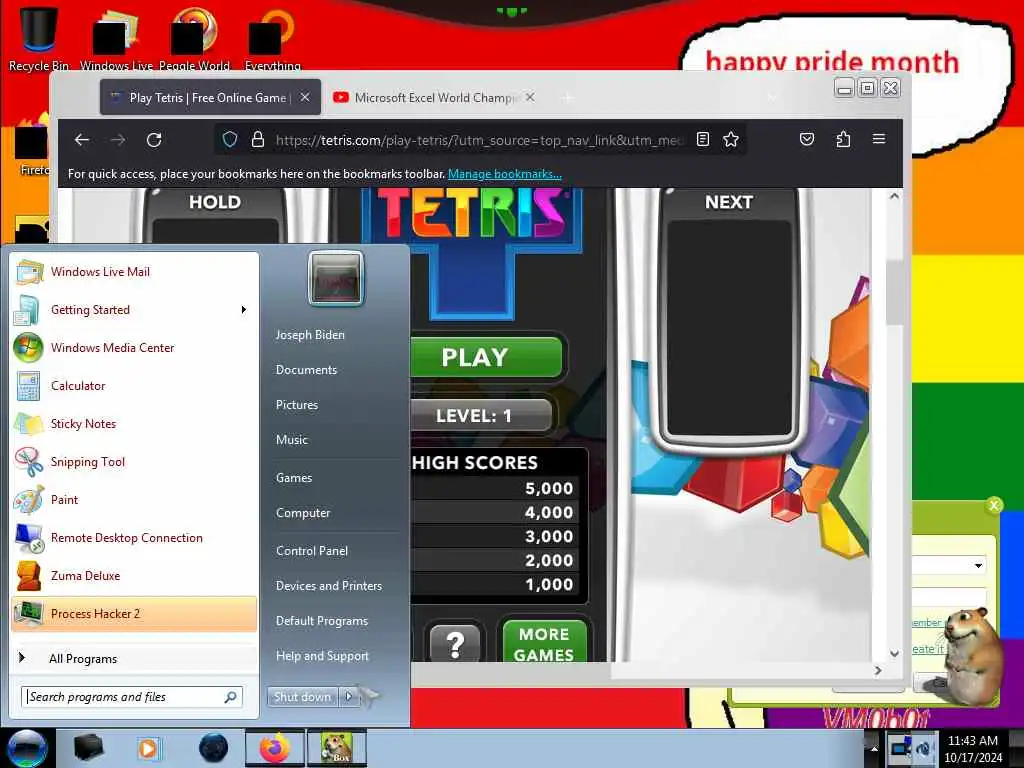Close the Microsoft Excel World Championship tab
Viewport: 1024px width, 768px height.
[530, 97]
